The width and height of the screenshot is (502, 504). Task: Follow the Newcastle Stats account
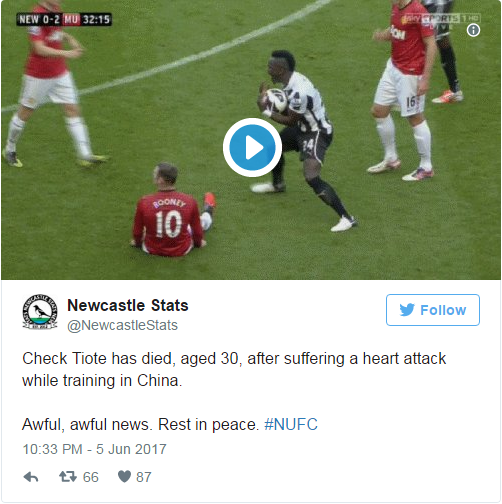pos(433,310)
